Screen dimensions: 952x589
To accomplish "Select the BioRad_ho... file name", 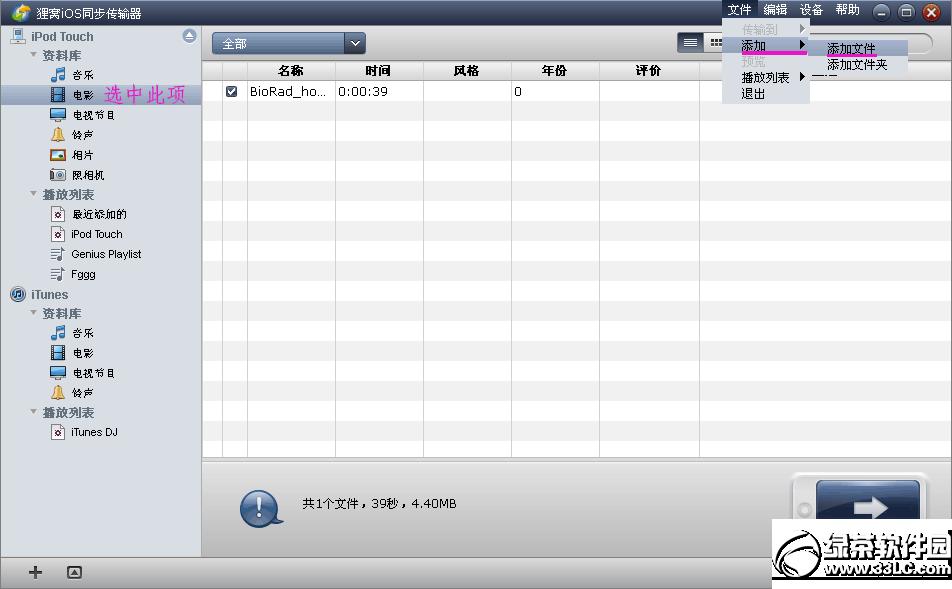I will pyautogui.click(x=288, y=92).
